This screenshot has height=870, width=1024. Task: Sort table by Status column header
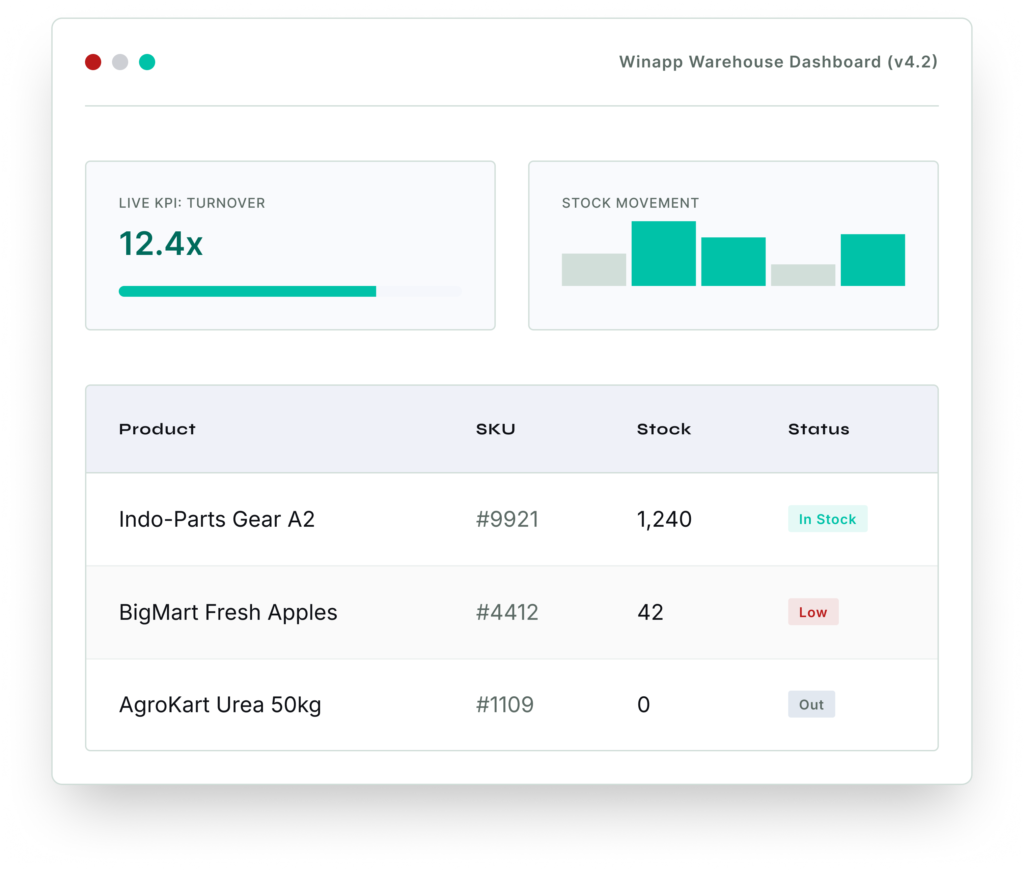pos(818,429)
